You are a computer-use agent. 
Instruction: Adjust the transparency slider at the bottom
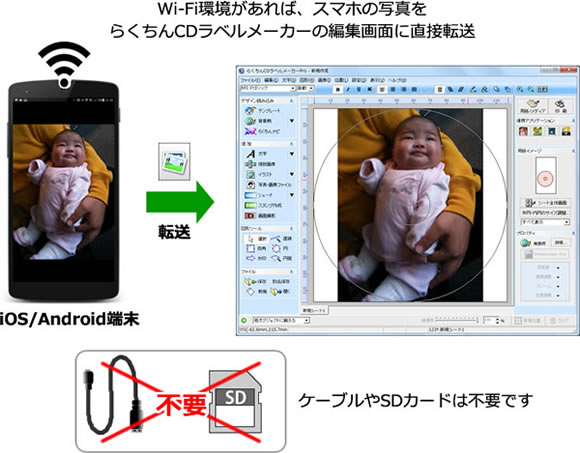pos(458,320)
